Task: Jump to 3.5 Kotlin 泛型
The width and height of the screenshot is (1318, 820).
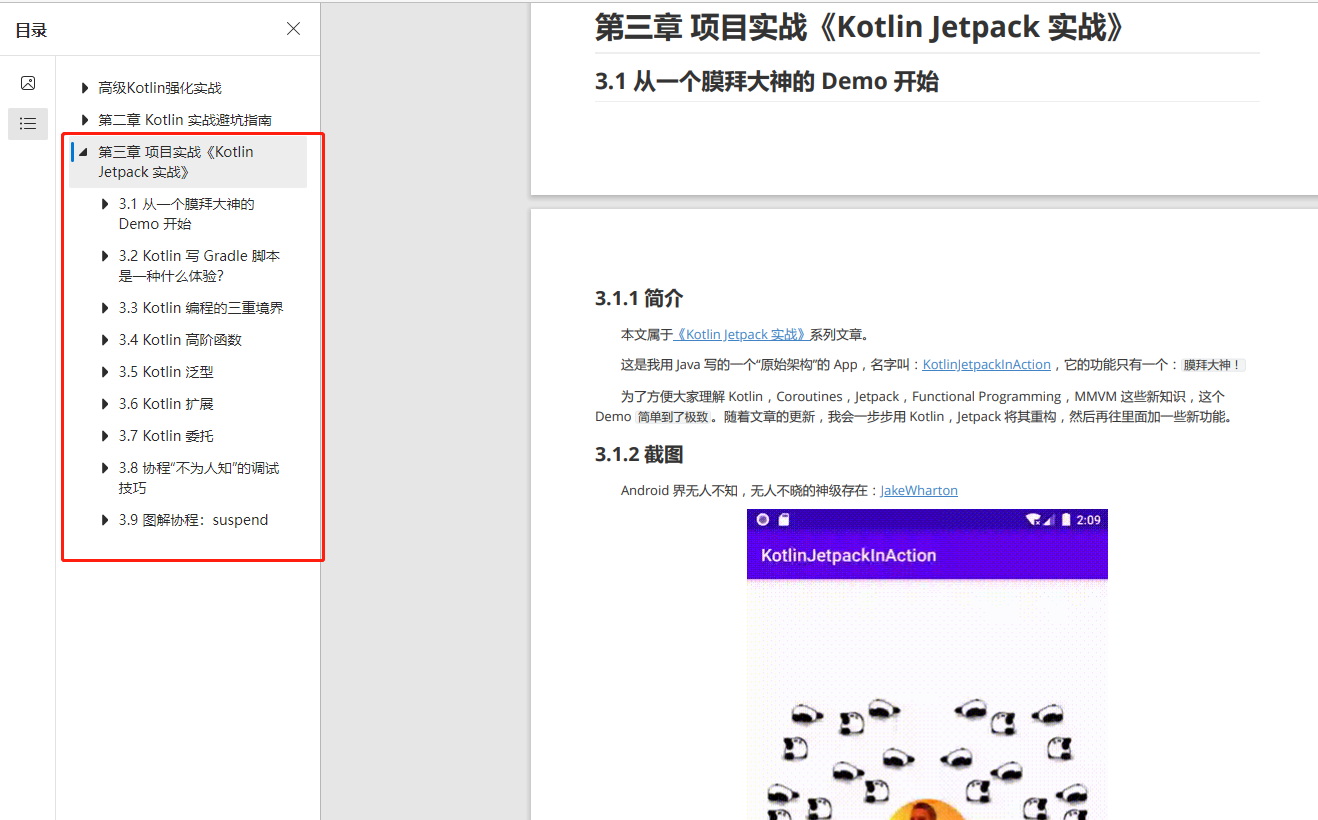Action: pyautogui.click(x=166, y=372)
